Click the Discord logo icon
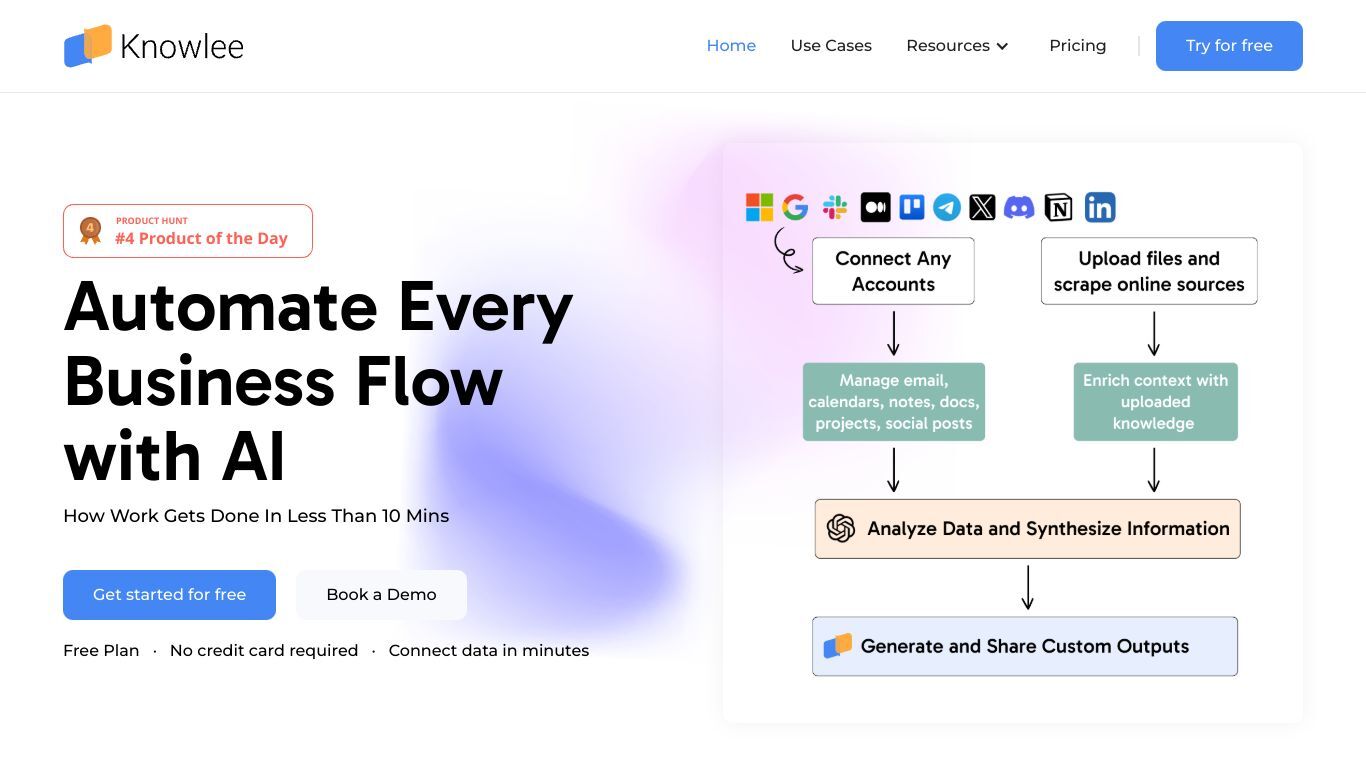This screenshot has height=768, width=1366. 1019,207
